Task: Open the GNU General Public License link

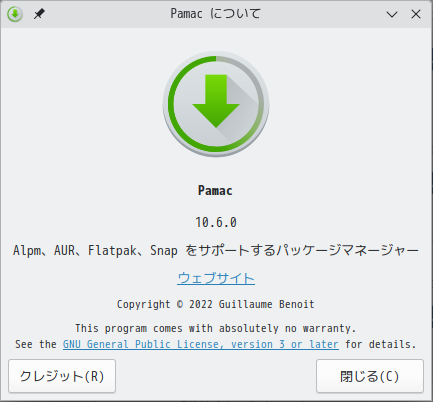Action: pyautogui.click(x=201, y=344)
